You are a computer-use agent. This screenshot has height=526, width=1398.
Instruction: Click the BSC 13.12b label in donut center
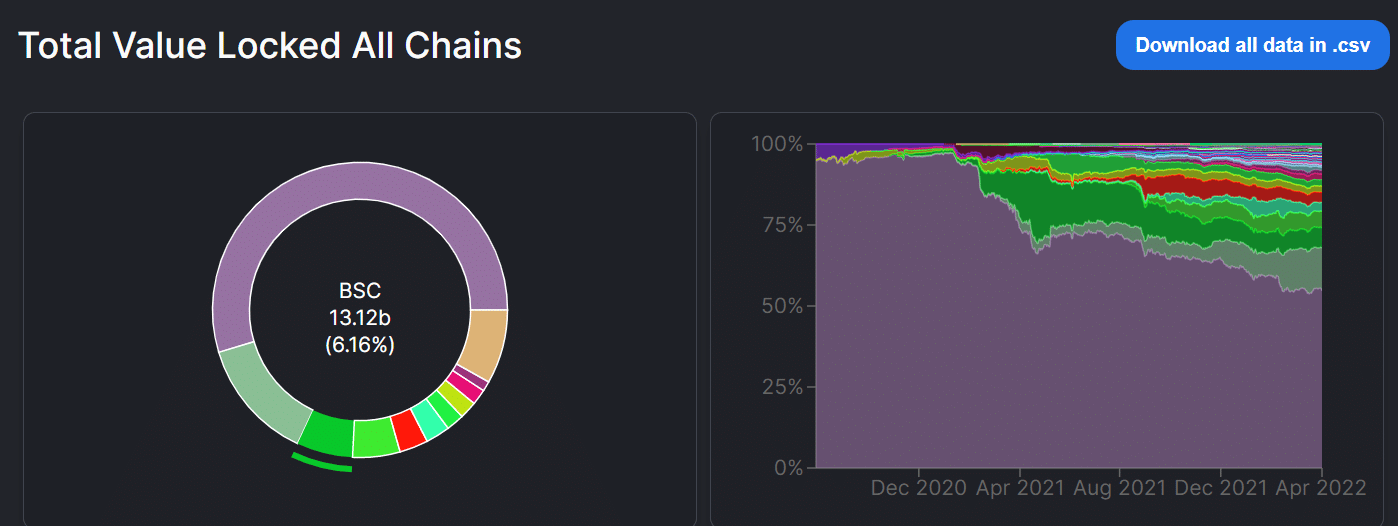click(x=360, y=318)
